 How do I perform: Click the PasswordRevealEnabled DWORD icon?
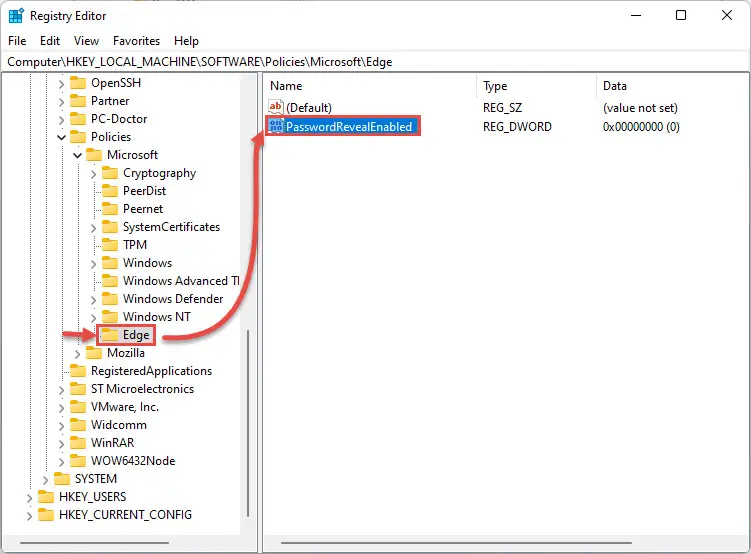(x=276, y=126)
